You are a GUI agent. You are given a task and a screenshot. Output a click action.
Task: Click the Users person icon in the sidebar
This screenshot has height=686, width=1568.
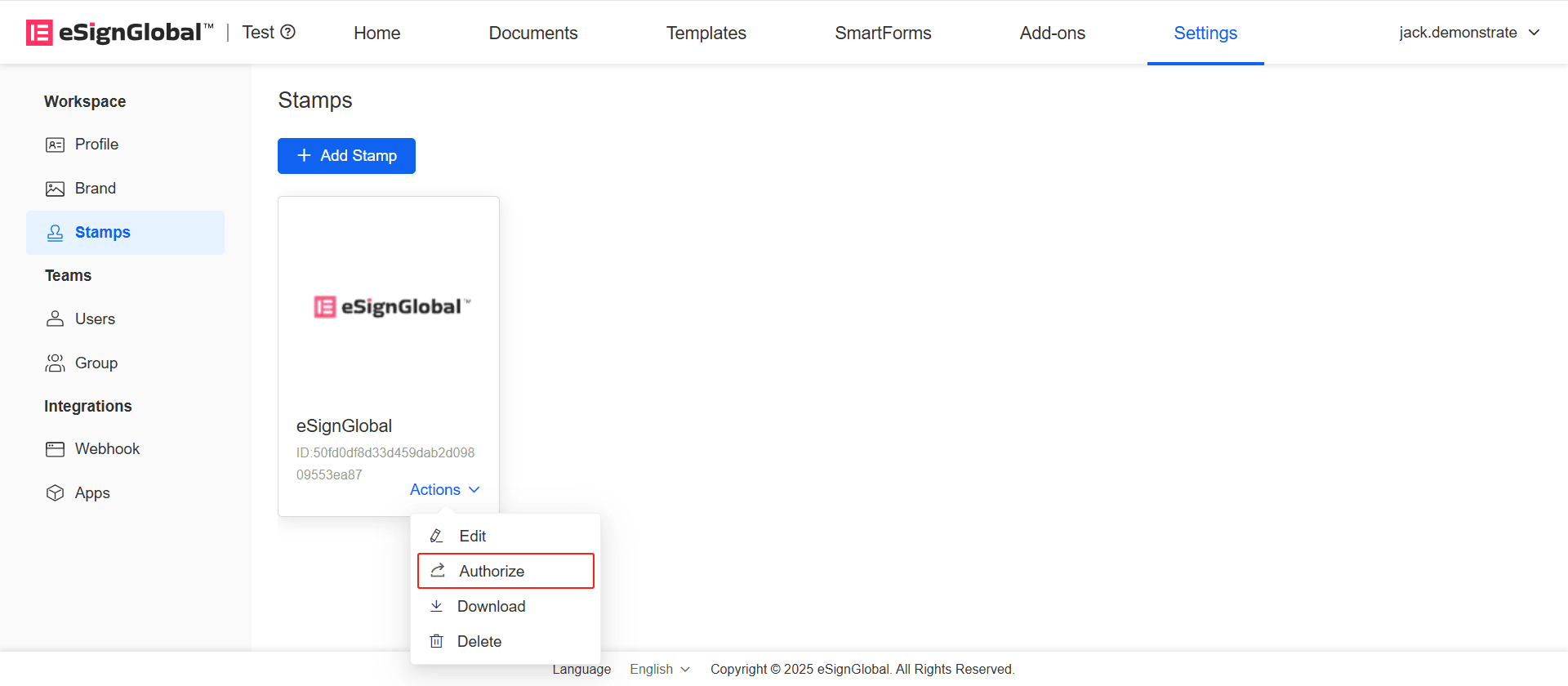[x=55, y=319]
